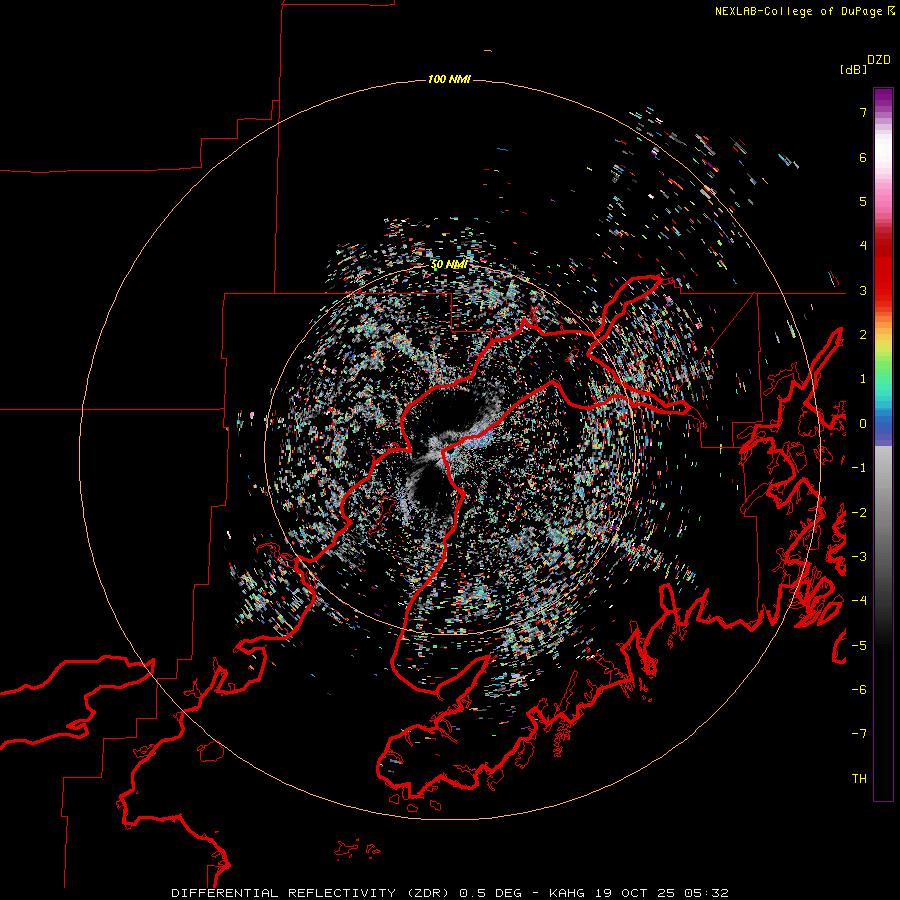Click the 100 NMI range ring label
This screenshot has width=900, height=900.
tap(449, 79)
